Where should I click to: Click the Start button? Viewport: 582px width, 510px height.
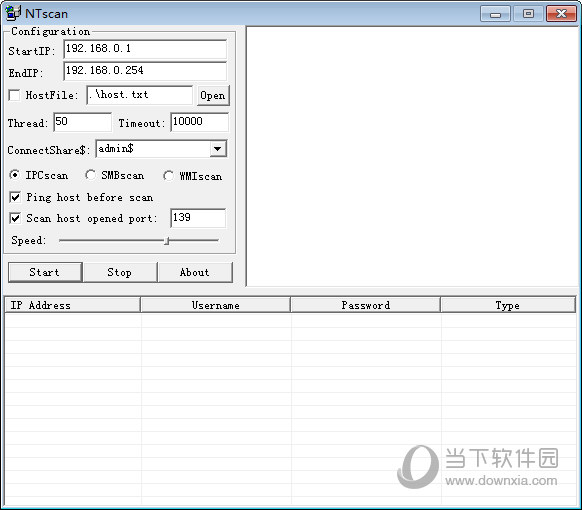click(x=45, y=272)
